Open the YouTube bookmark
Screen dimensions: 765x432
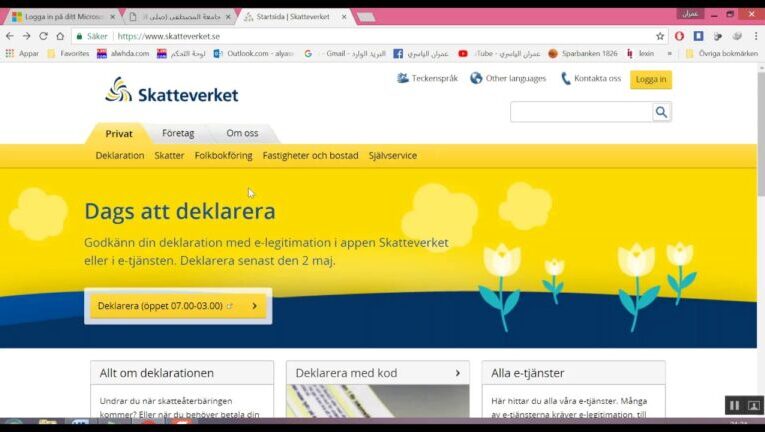coord(499,54)
